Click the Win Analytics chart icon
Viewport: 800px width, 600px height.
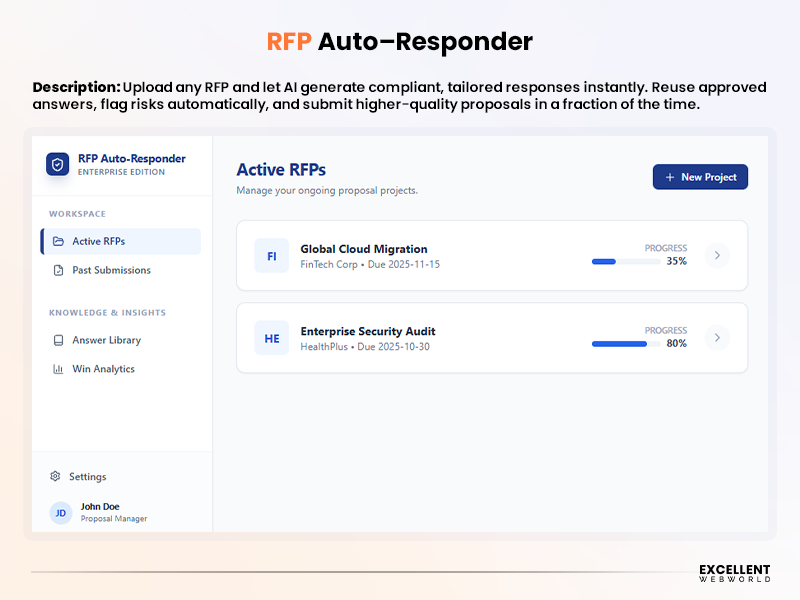58,368
